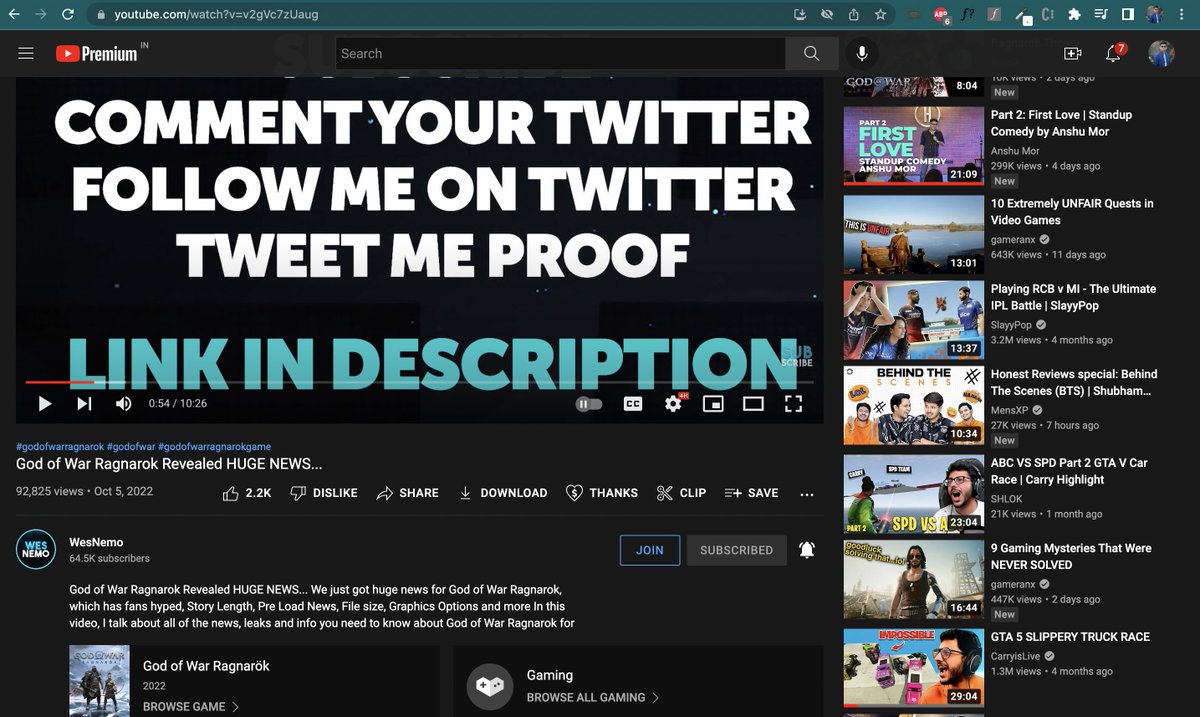Open the Extensions puzzle icon
Screen dimensions: 1200x717
[x=1074, y=15]
